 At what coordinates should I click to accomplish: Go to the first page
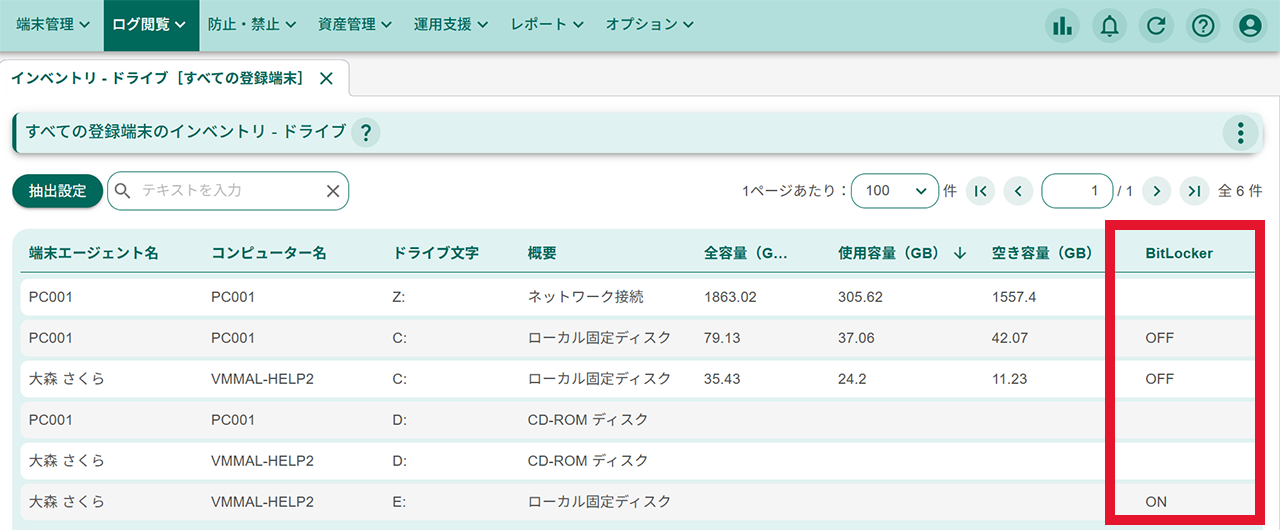point(980,191)
